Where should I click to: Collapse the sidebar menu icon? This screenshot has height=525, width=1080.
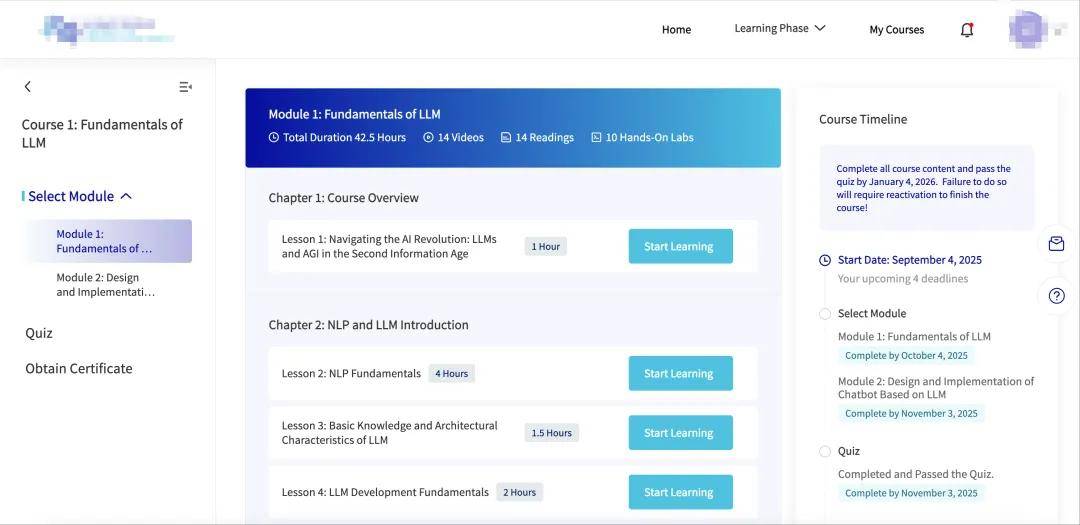click(x=185, y=87)
